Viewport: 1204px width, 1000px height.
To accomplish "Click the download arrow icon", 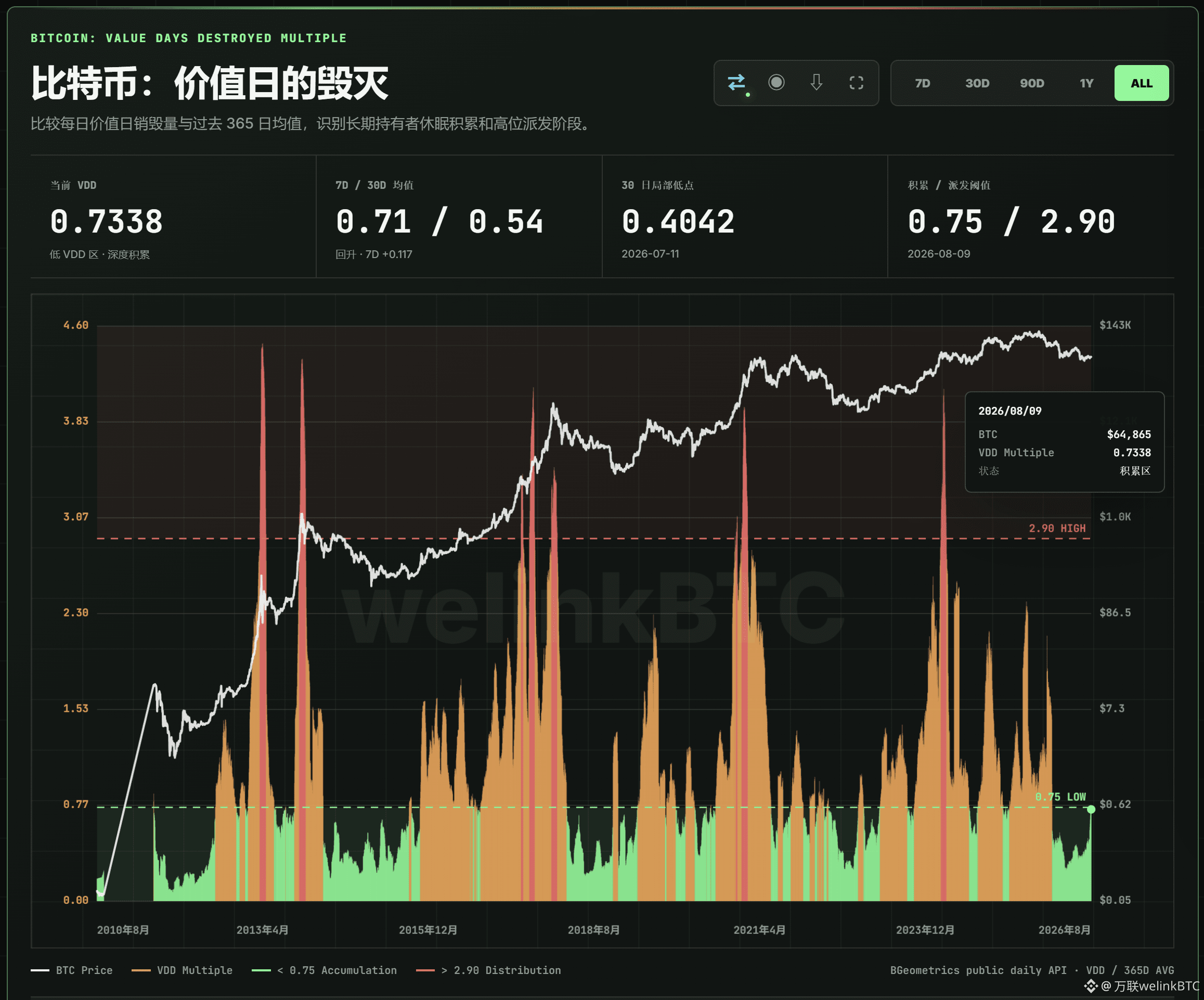I will (x=817, y=83).
